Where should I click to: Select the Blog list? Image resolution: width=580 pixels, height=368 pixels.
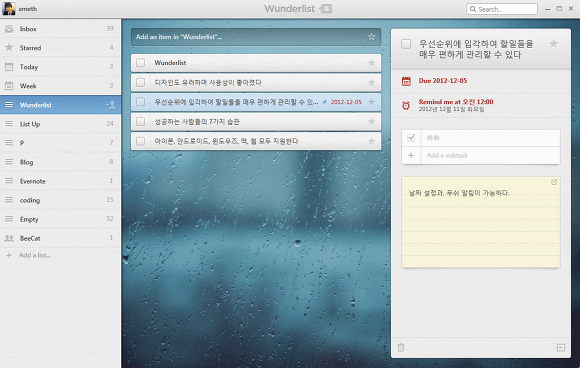click(60, 162)
